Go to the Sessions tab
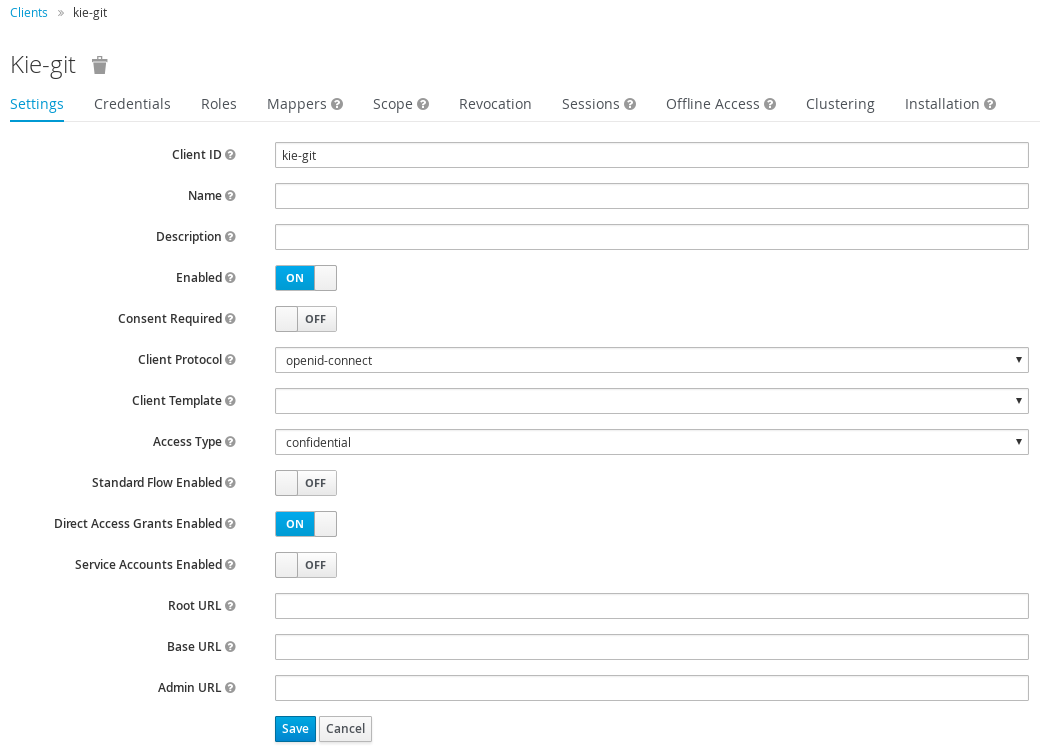The image size is (1040, 751). [590, 104]
